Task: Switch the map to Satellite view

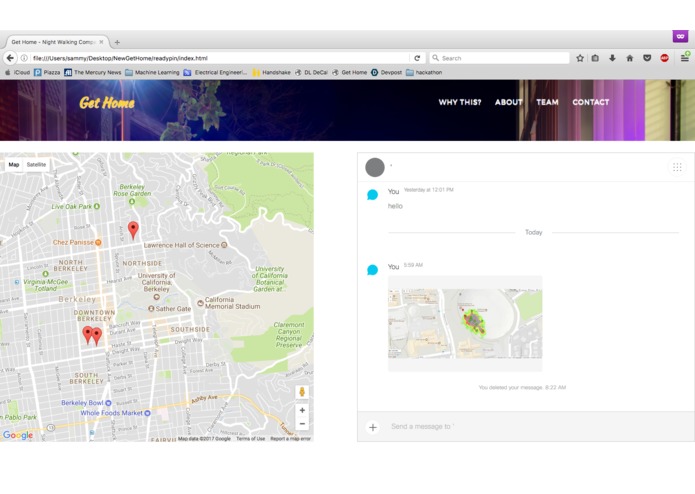Action: (36, 164)
